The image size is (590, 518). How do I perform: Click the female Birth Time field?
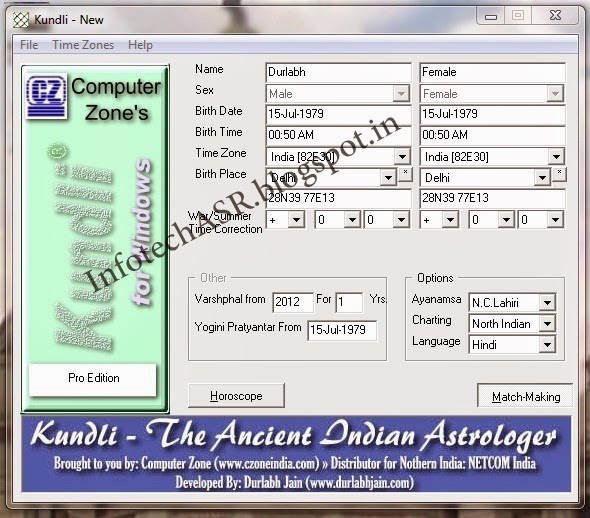[492, 135]
